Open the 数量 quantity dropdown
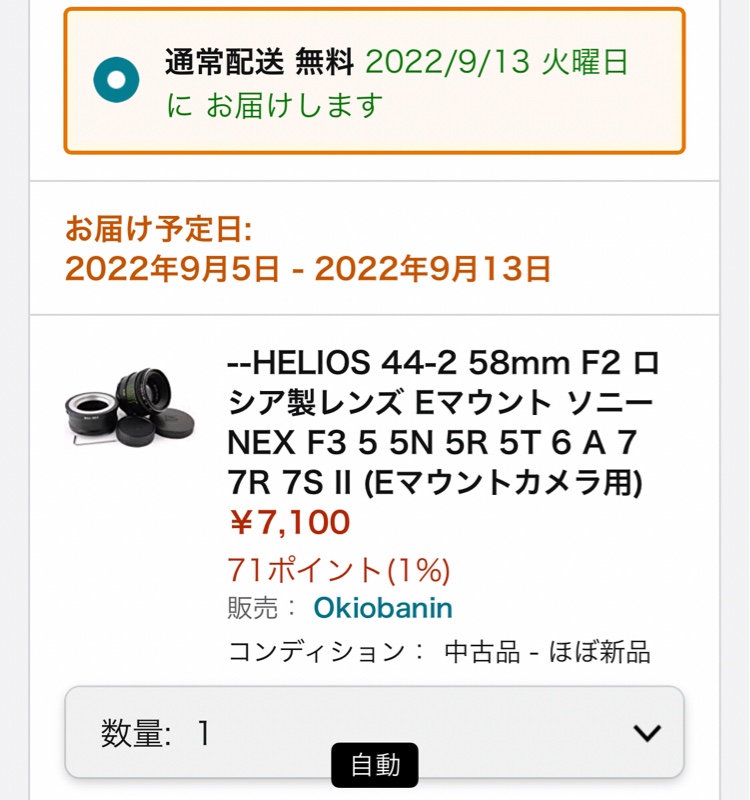The width and height of the screenshot is (750, 800). pyautogui.click(x=374, y=733)
